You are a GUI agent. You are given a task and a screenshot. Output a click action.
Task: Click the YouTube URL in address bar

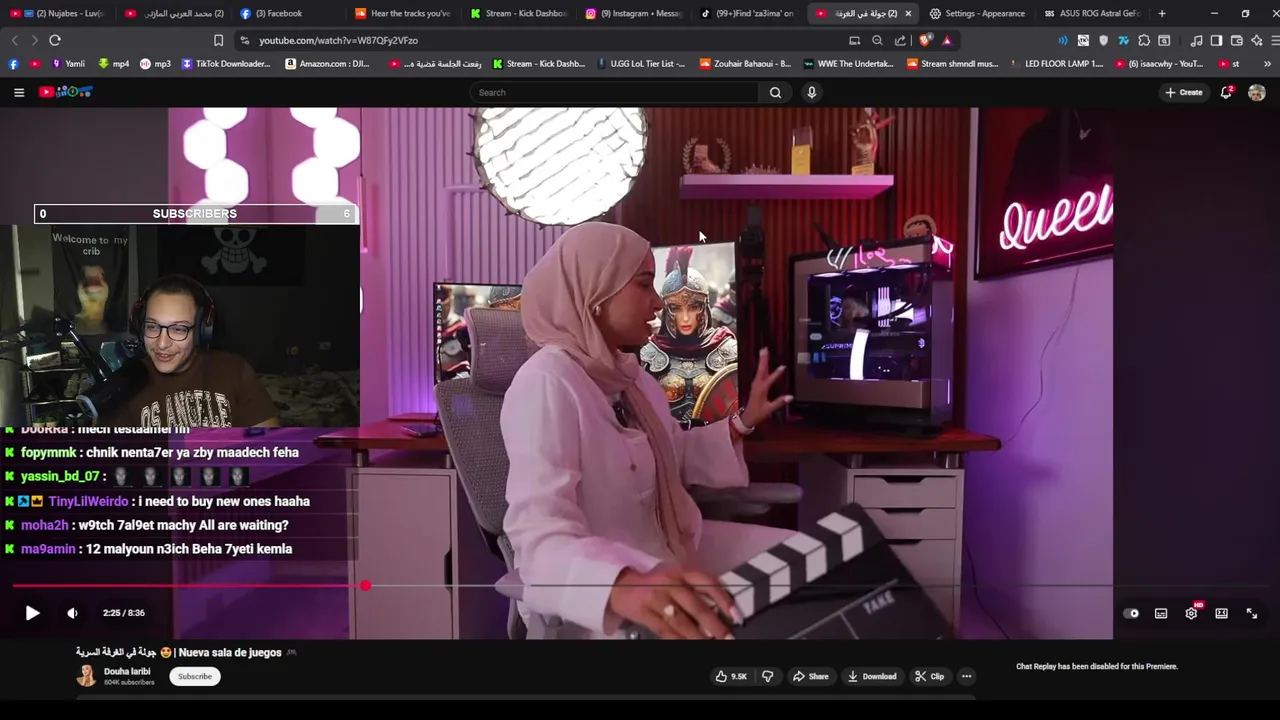(x=338, y=40)
